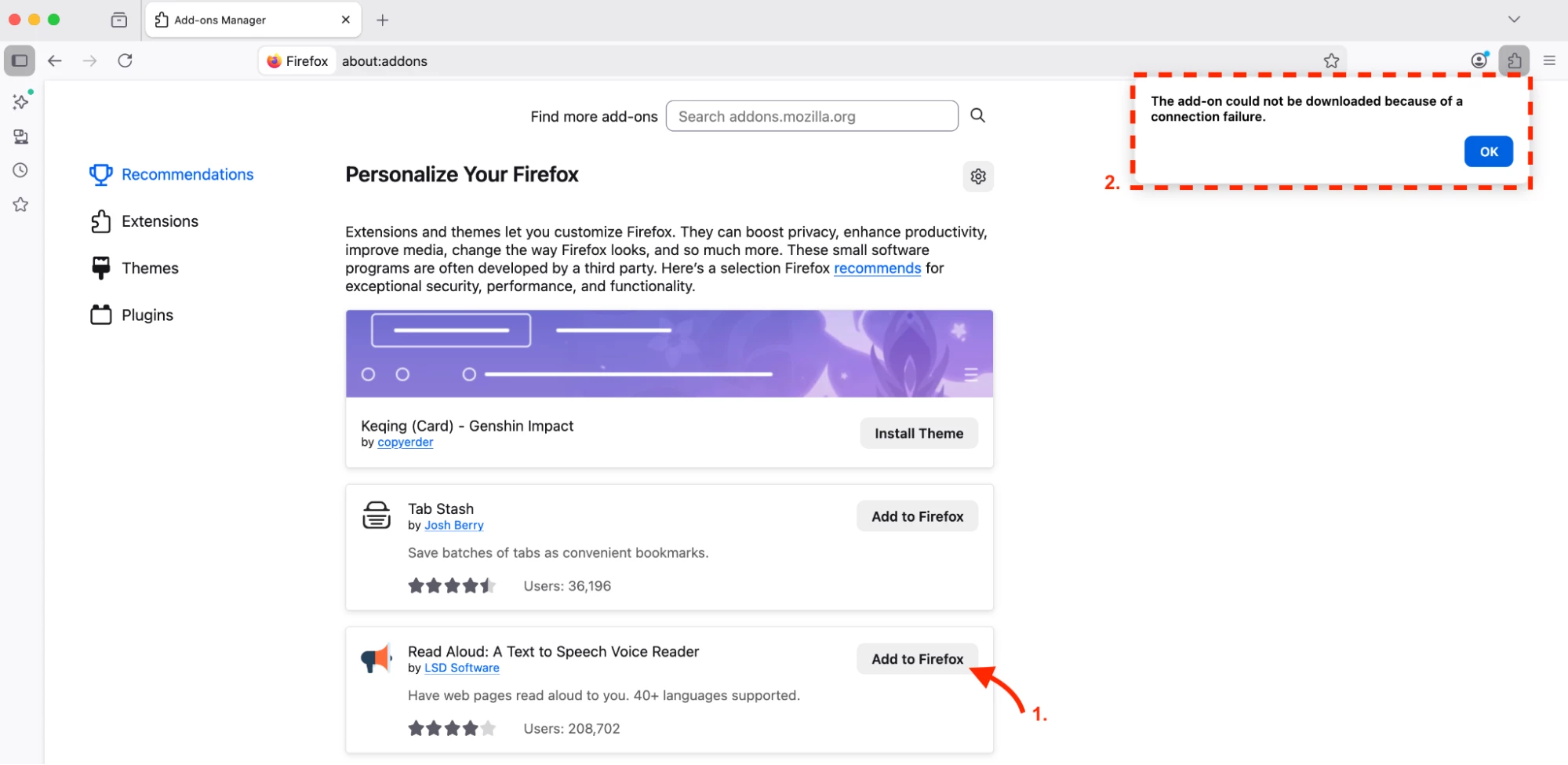The height and width of the screenshot is (765, 1568).
Task: Click the Personalize Your Firefox heading
Action: pyautogui.click(x=462, y=174)
